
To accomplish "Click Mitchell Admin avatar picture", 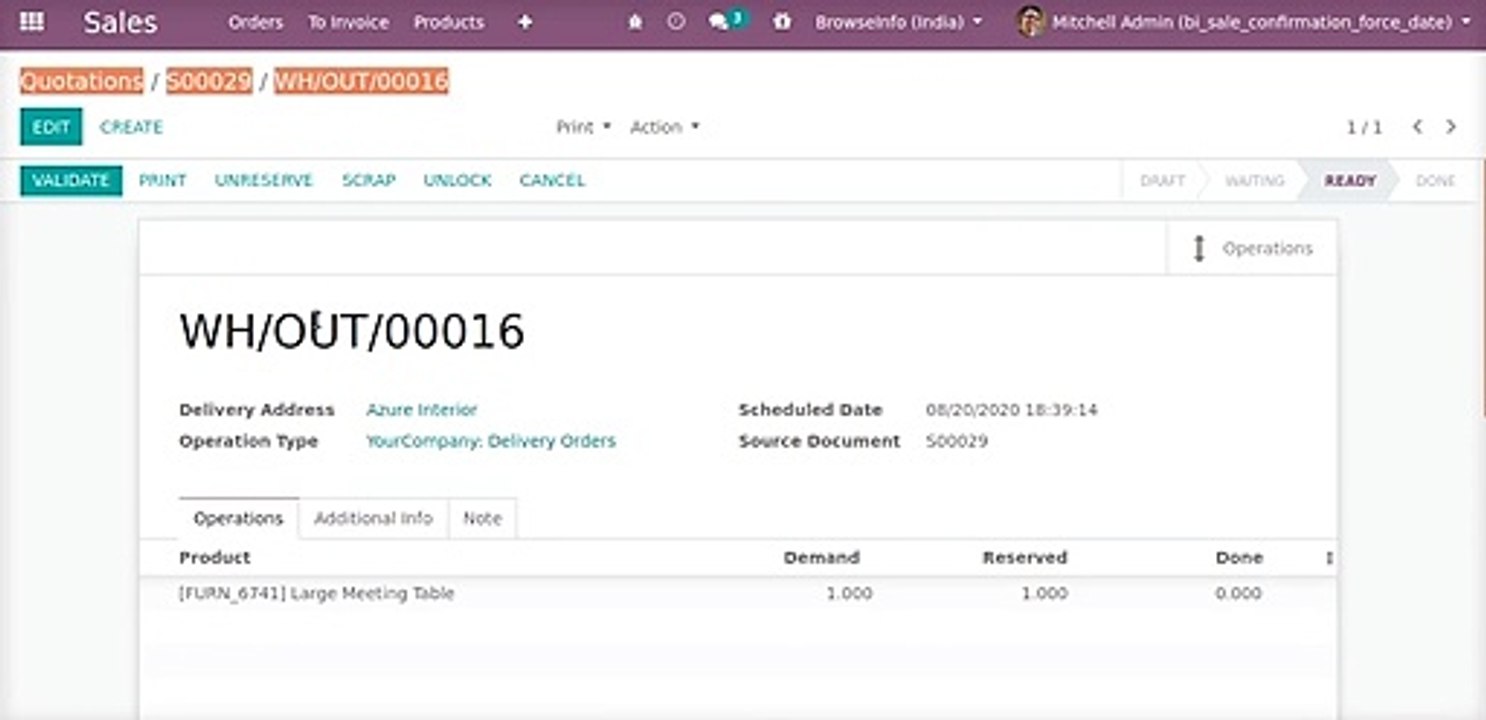I will 1030,21.
